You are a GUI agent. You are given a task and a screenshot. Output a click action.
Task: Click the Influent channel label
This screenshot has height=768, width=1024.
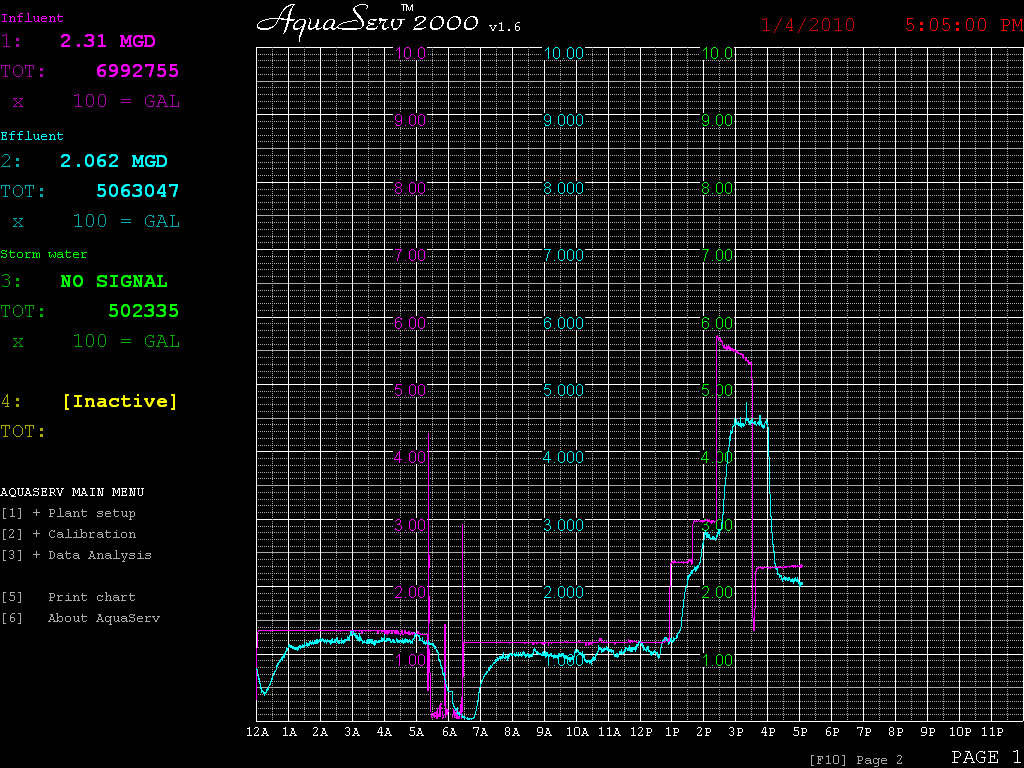click(x=32, y=18)
